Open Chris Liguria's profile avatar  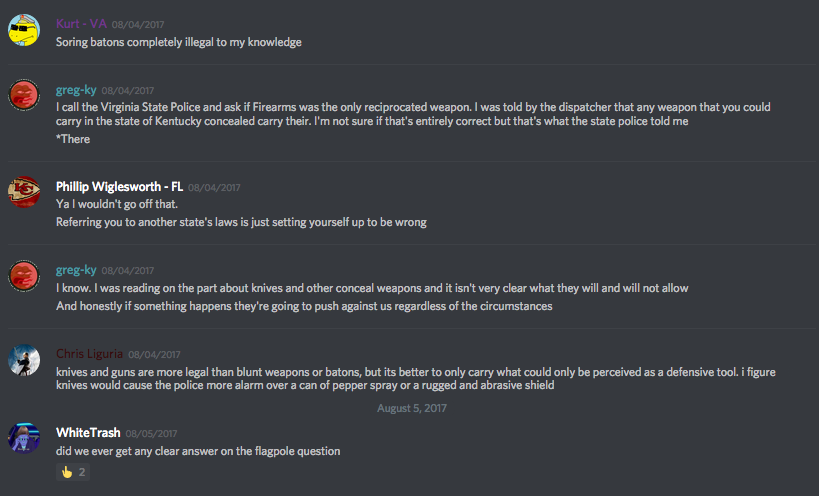[24, 359]
